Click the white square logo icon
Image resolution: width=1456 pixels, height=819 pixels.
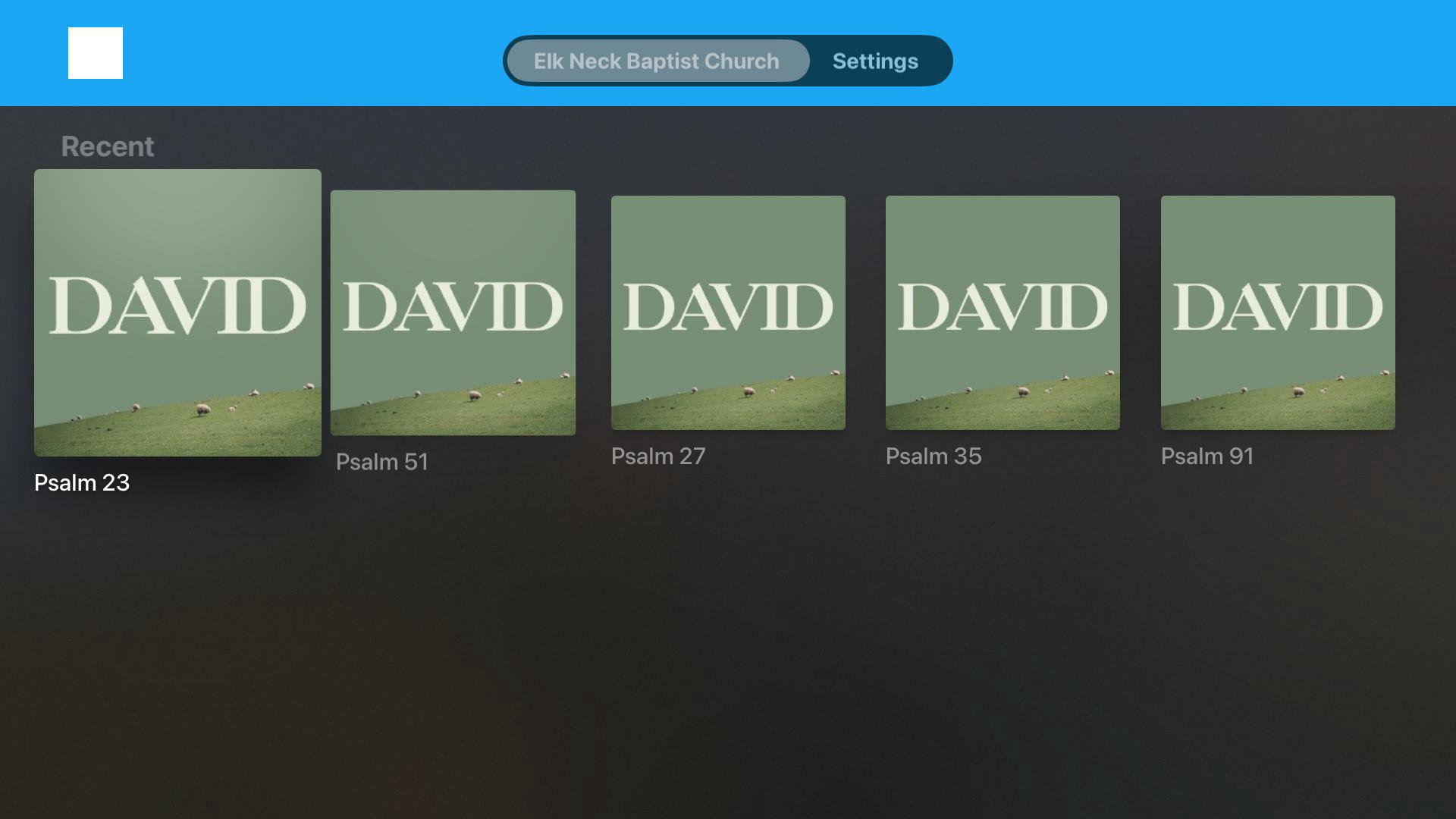(x=96, y=53)
